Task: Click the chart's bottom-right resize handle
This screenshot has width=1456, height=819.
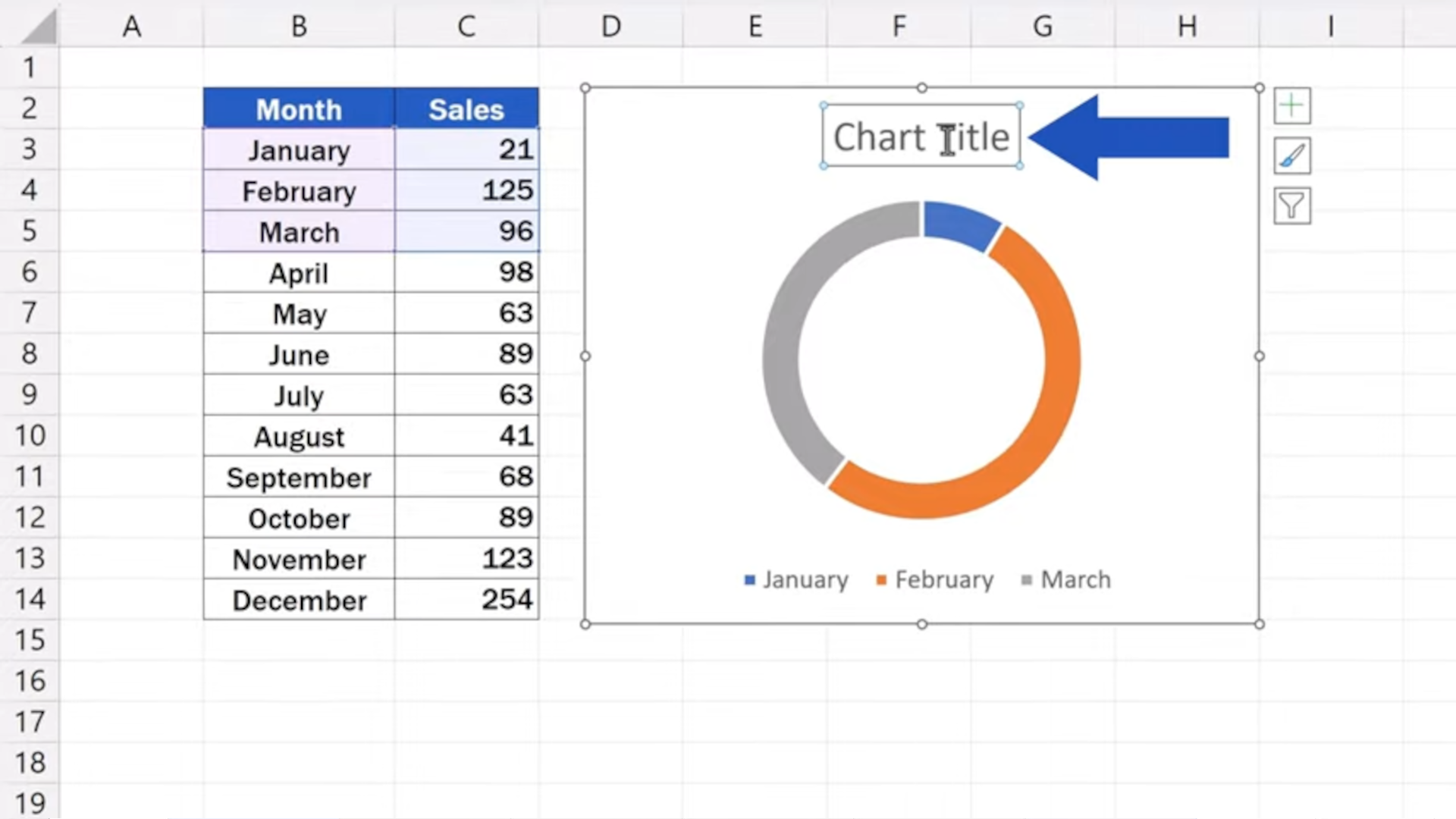Action: 1260,624
